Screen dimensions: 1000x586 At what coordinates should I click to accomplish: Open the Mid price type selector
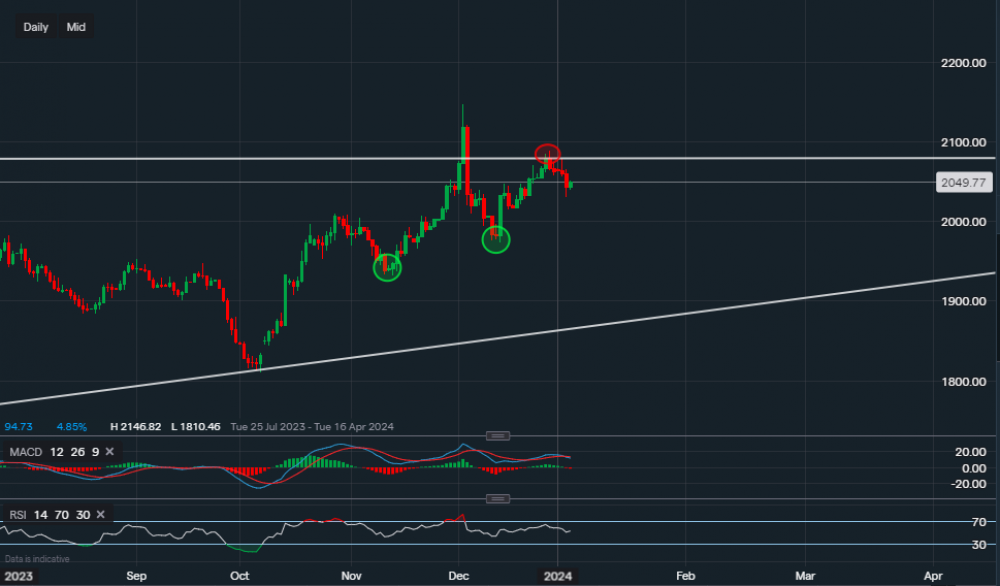click(76, 27)
